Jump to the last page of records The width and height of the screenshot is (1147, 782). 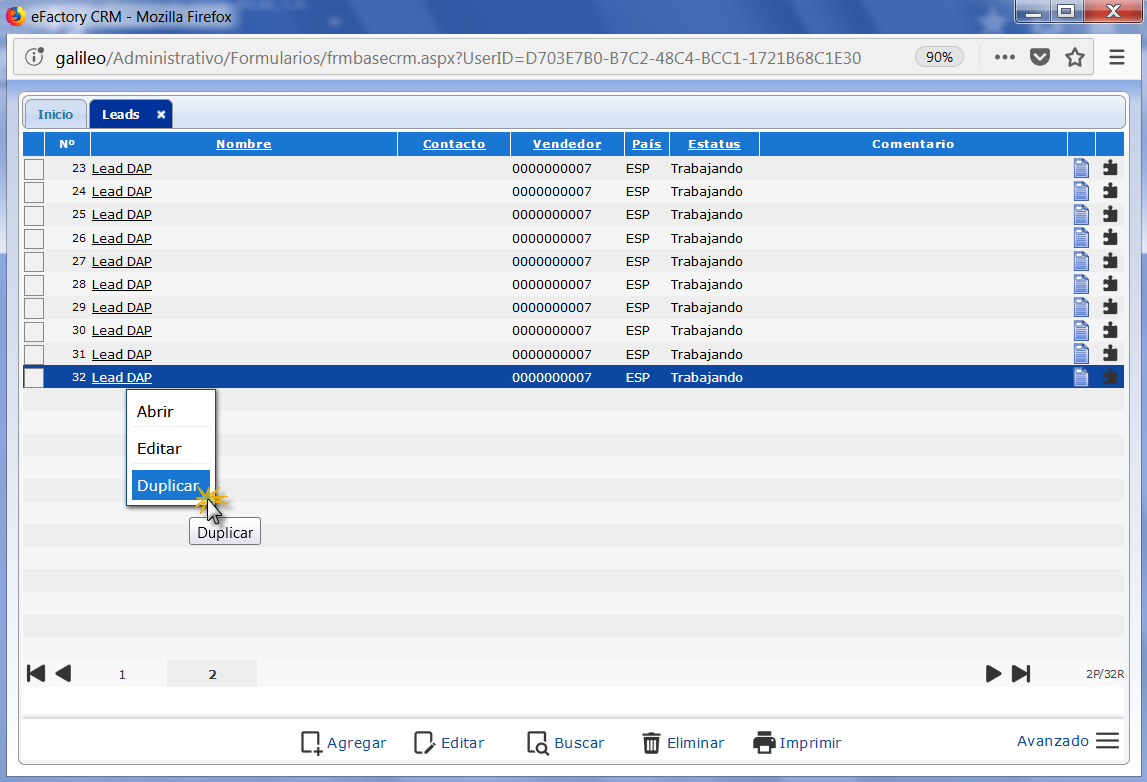1021,674
